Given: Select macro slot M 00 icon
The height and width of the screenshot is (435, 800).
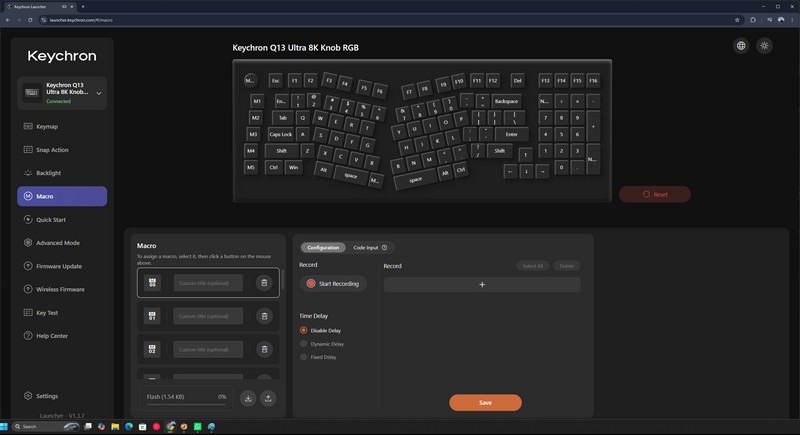Looking at the screenshot, I should tap(152, 283).
